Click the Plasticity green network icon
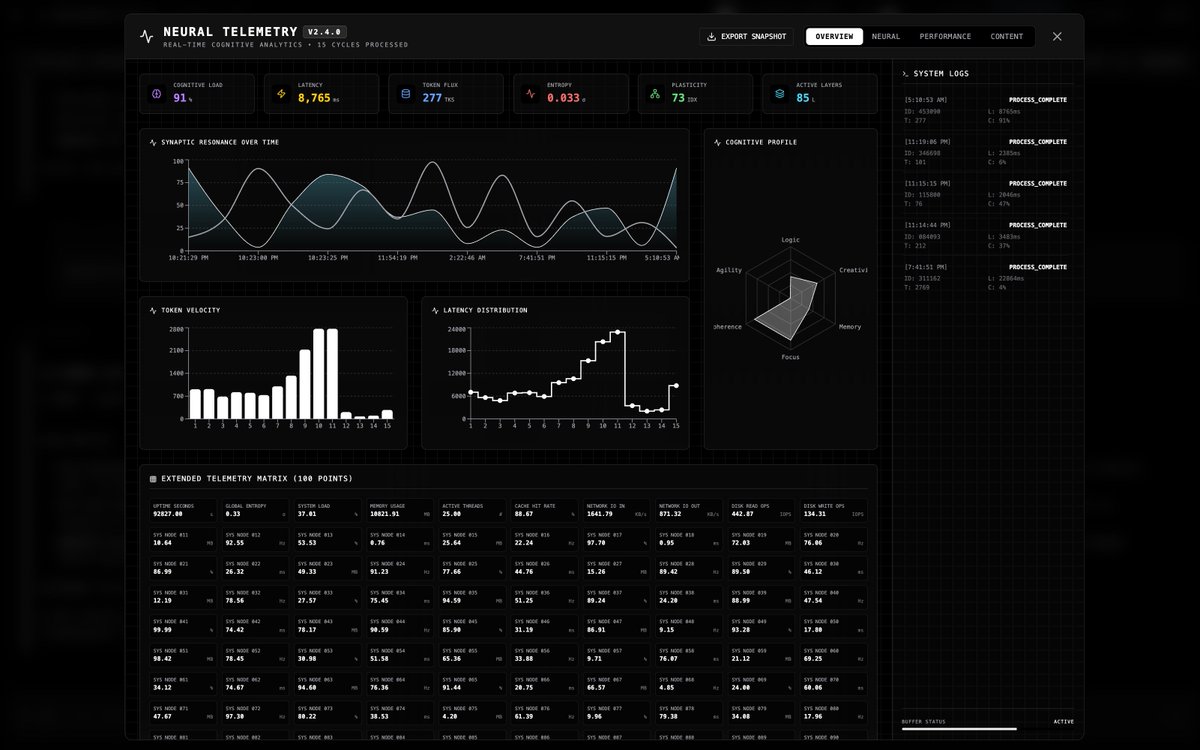The height and width of the screenshot is (750, 1200). tap(655, 94)
